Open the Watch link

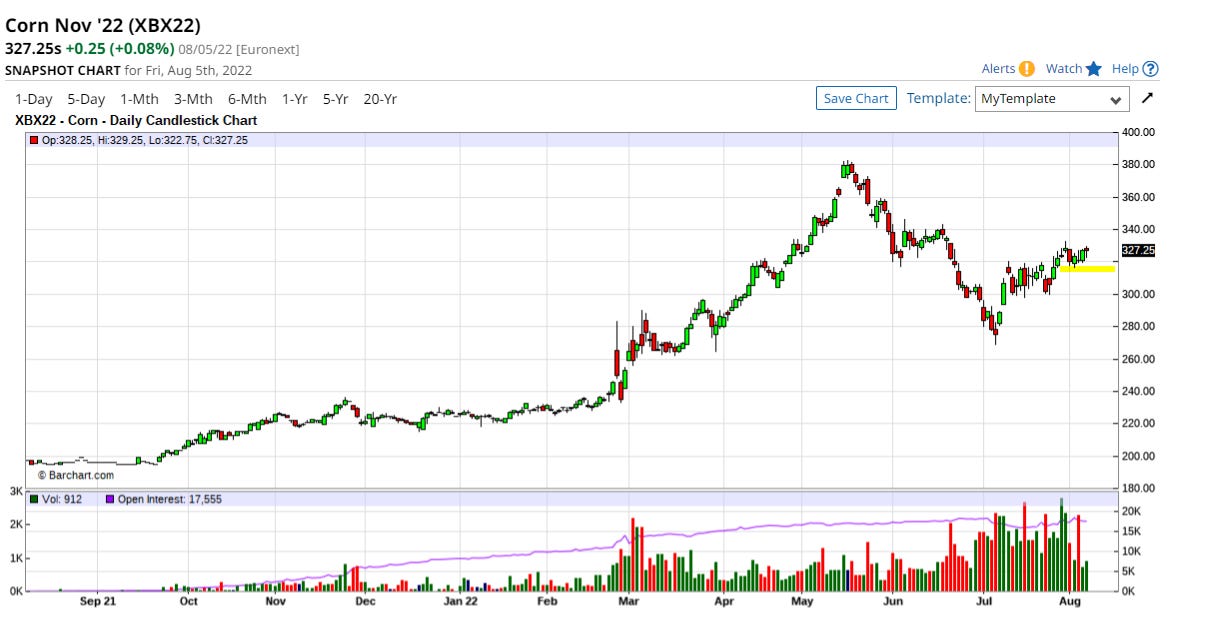pos(1064,69)
